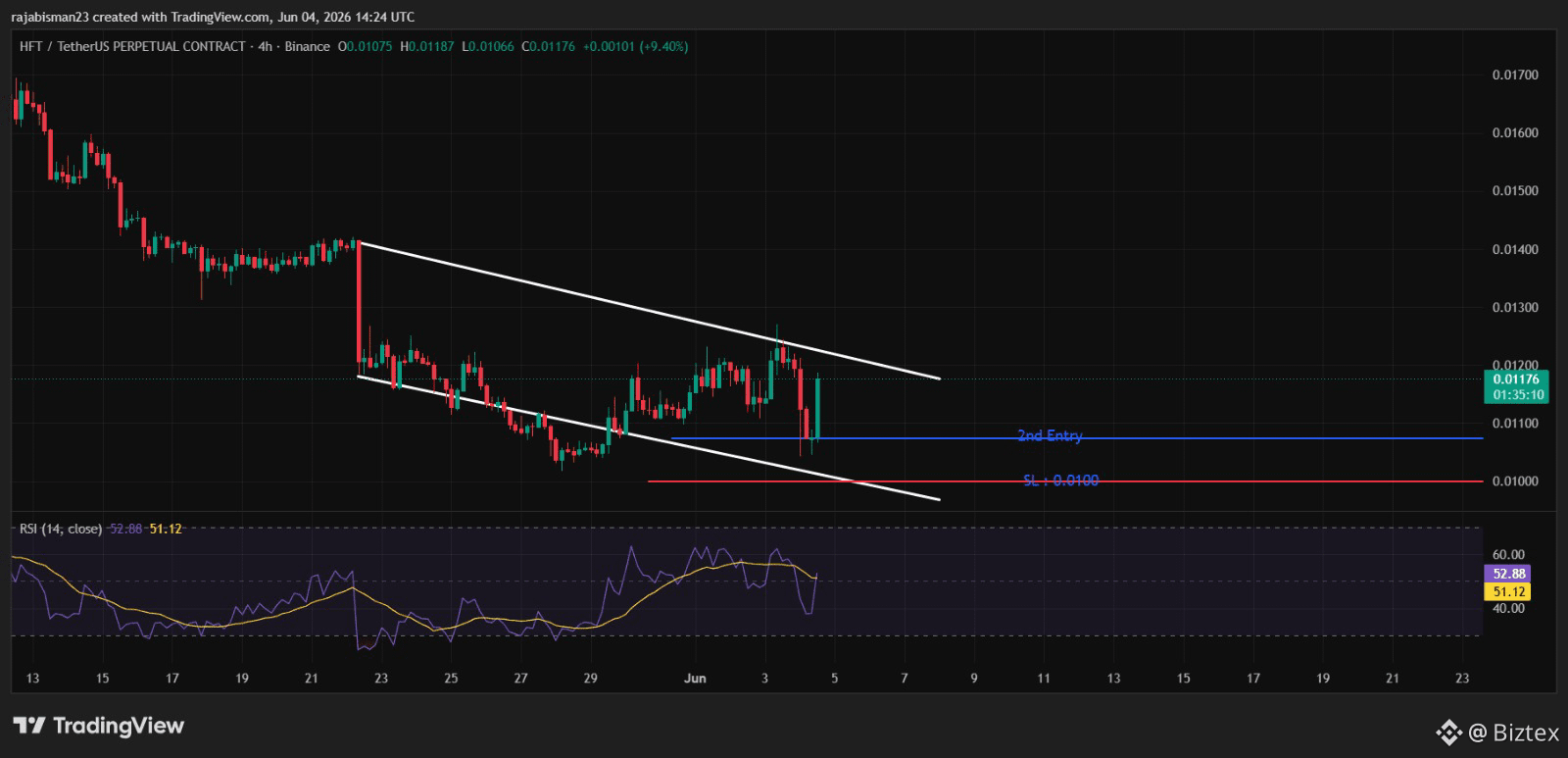Click the 2nd Entry line label
Viewport: 1568px width, 758px height.
(1050, 435)
